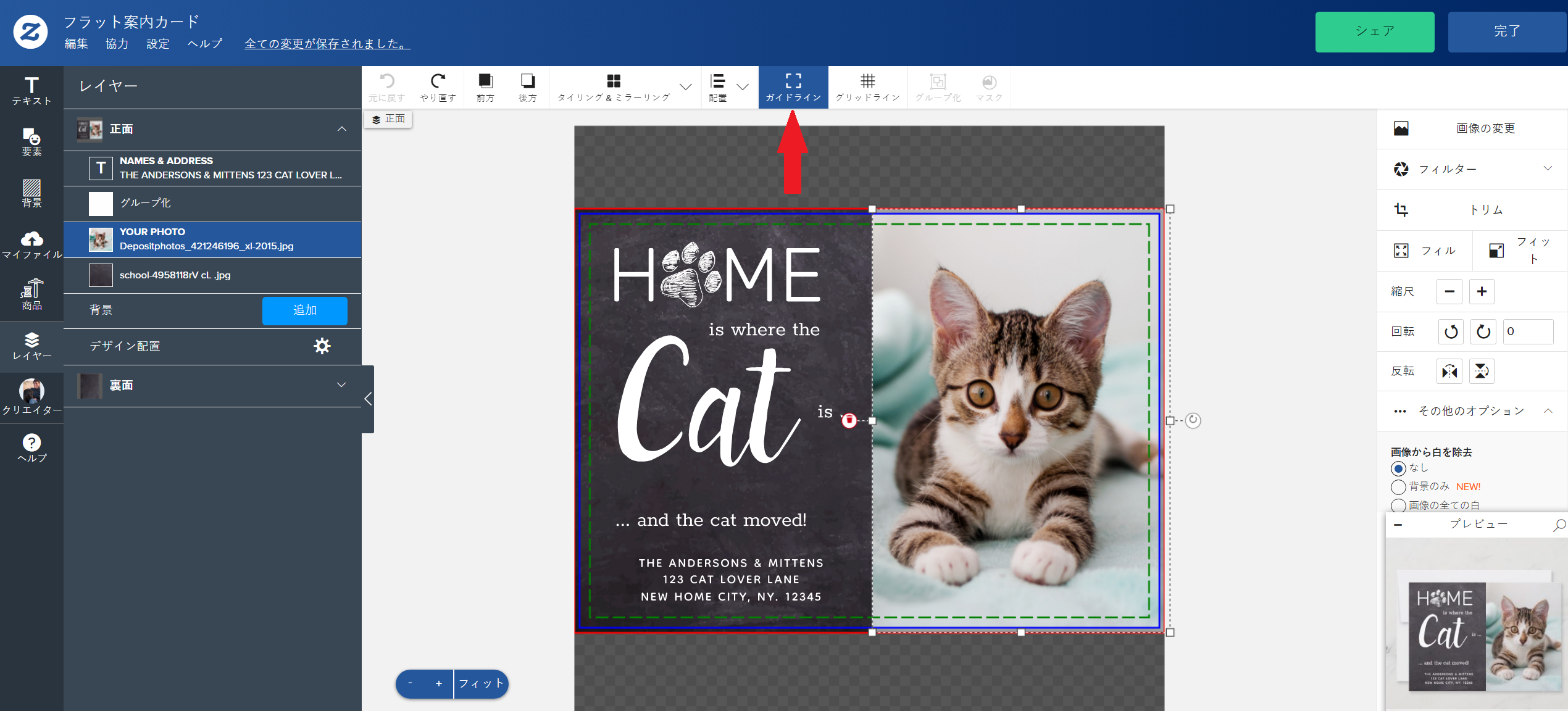Click 画像の変更 (Change image)
The width and height of the screenshot is (1568, 711).
click(1472, 128)
